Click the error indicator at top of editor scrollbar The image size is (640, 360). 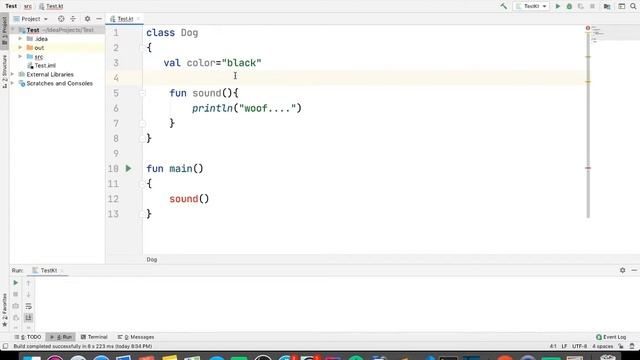pyautogui.click(x=588, y=28)
